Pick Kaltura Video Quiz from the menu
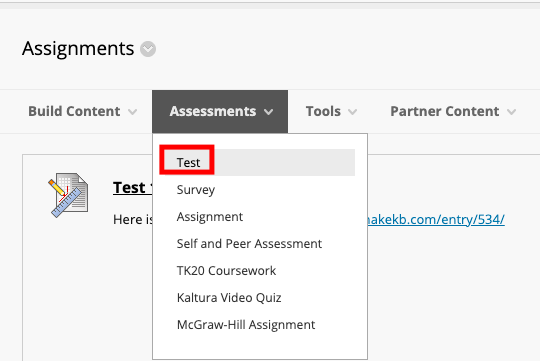 [229, 298]
